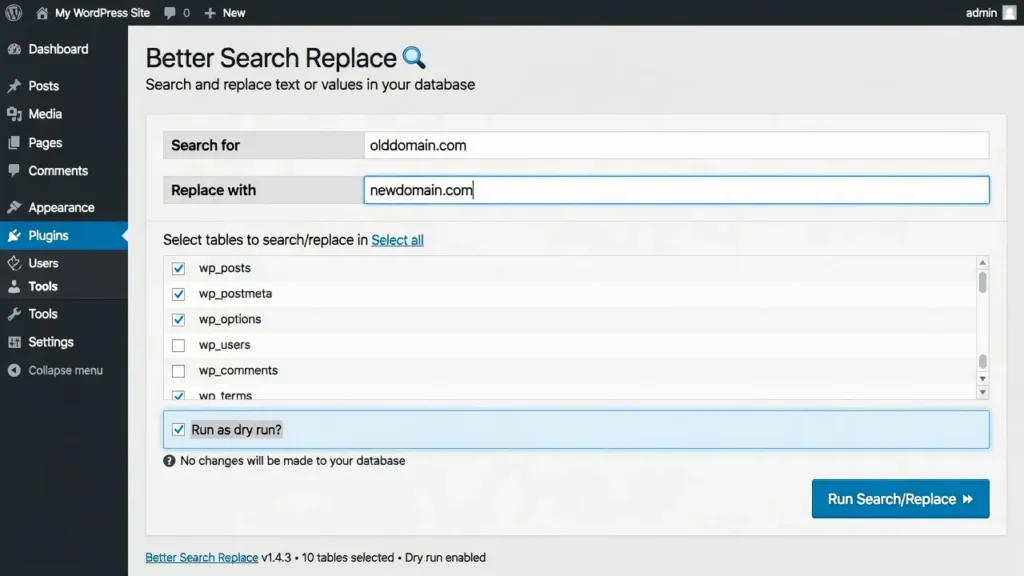Click New in the admin bar
Viewport: 1024px width, 576px height.
click(x=234, y=13)
